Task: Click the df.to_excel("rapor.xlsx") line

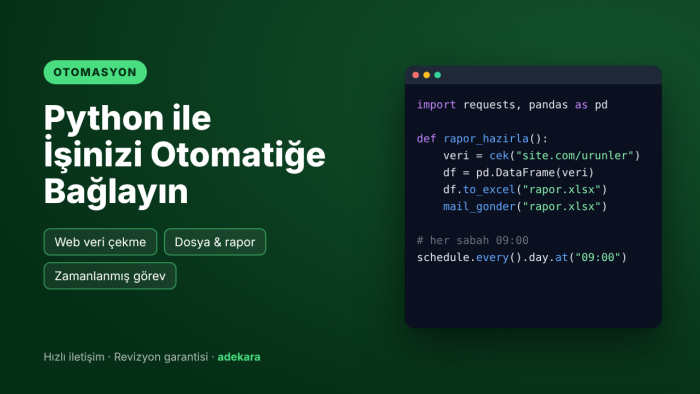Action: point(525,190)
